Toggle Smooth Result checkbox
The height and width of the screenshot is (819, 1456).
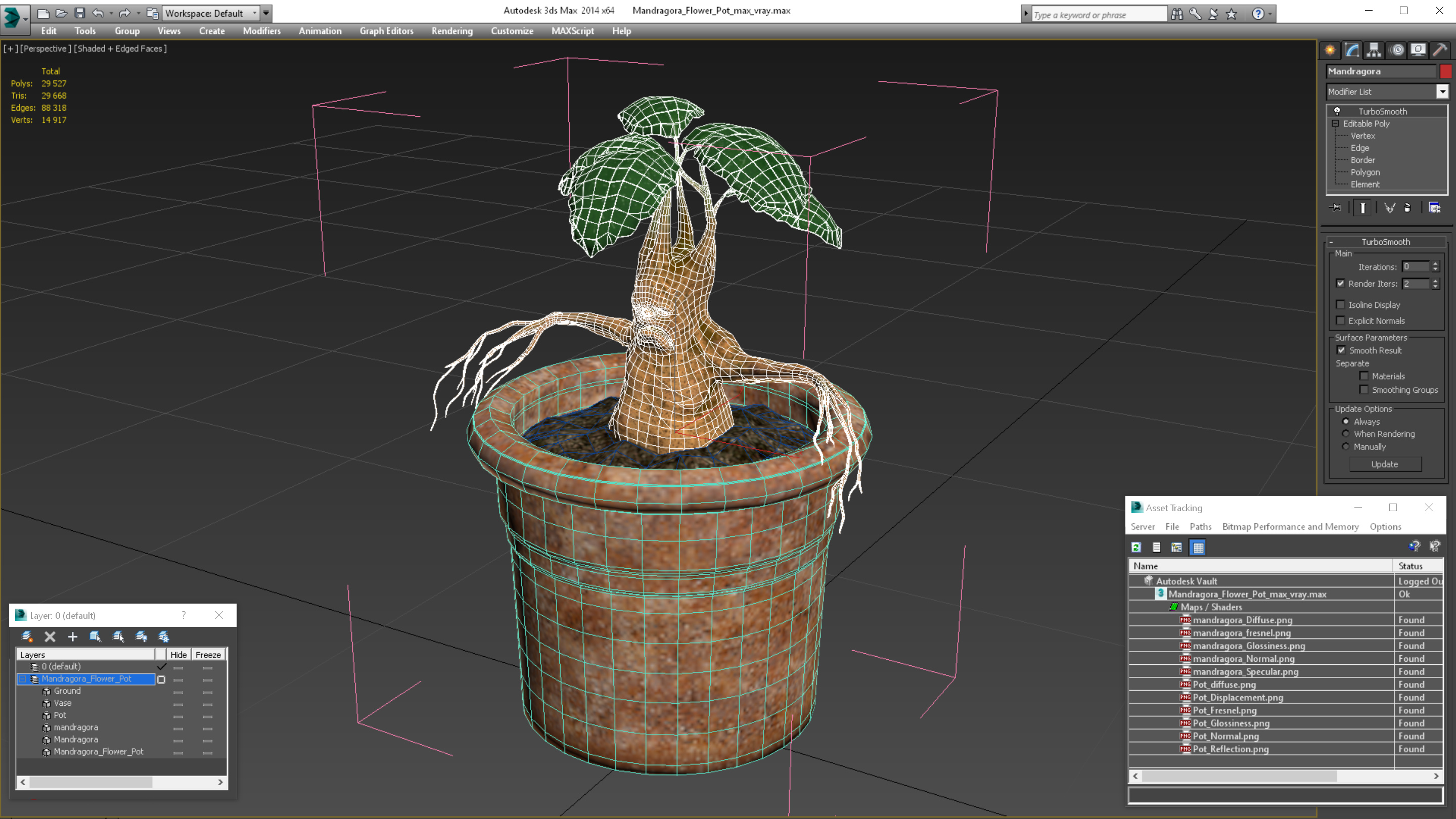pyautogui.click(x=1341, y=350)
